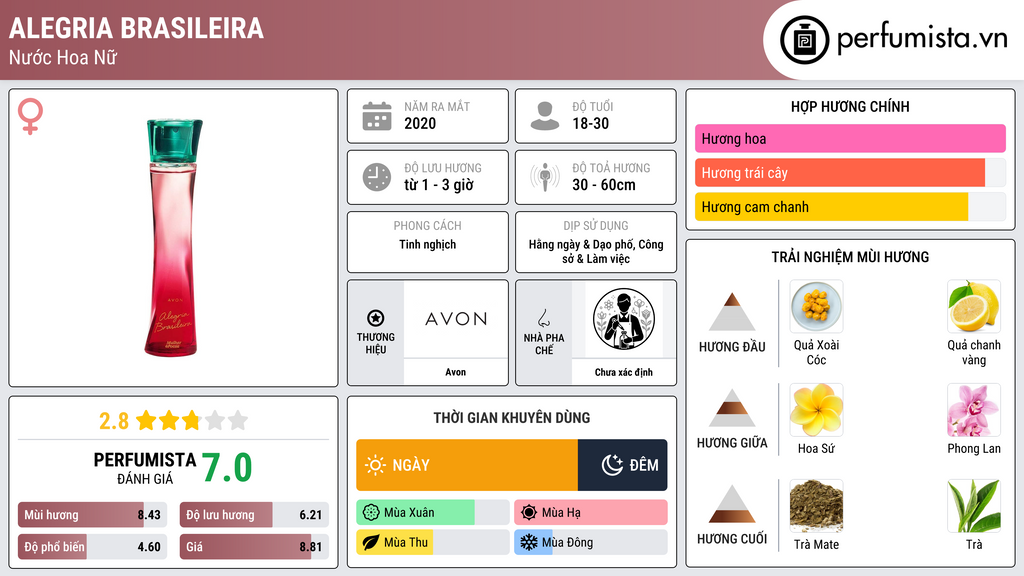Click the pink female gender symbol icon
The image size is (1024, 576).
click(x=30, y=116)
